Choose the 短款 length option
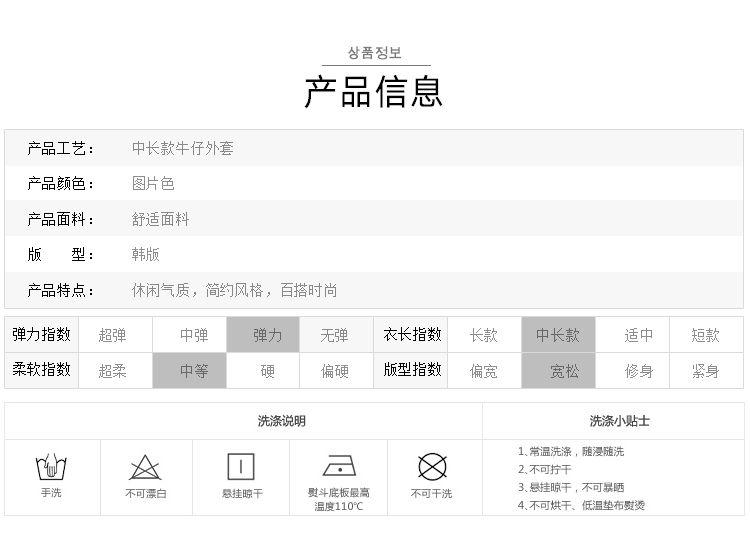The image size is (750, 541). tap(705, 335)
